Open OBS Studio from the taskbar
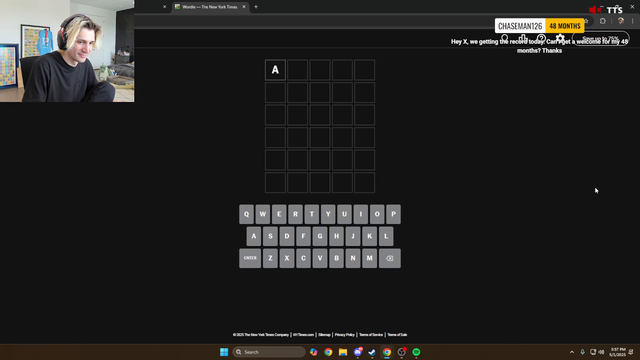 [402, 352]
